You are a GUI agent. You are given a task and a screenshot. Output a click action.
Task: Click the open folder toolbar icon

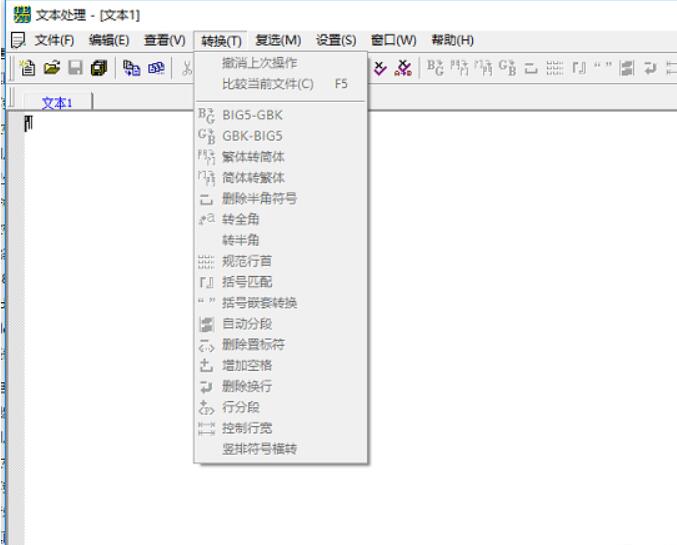click(52, 68)
